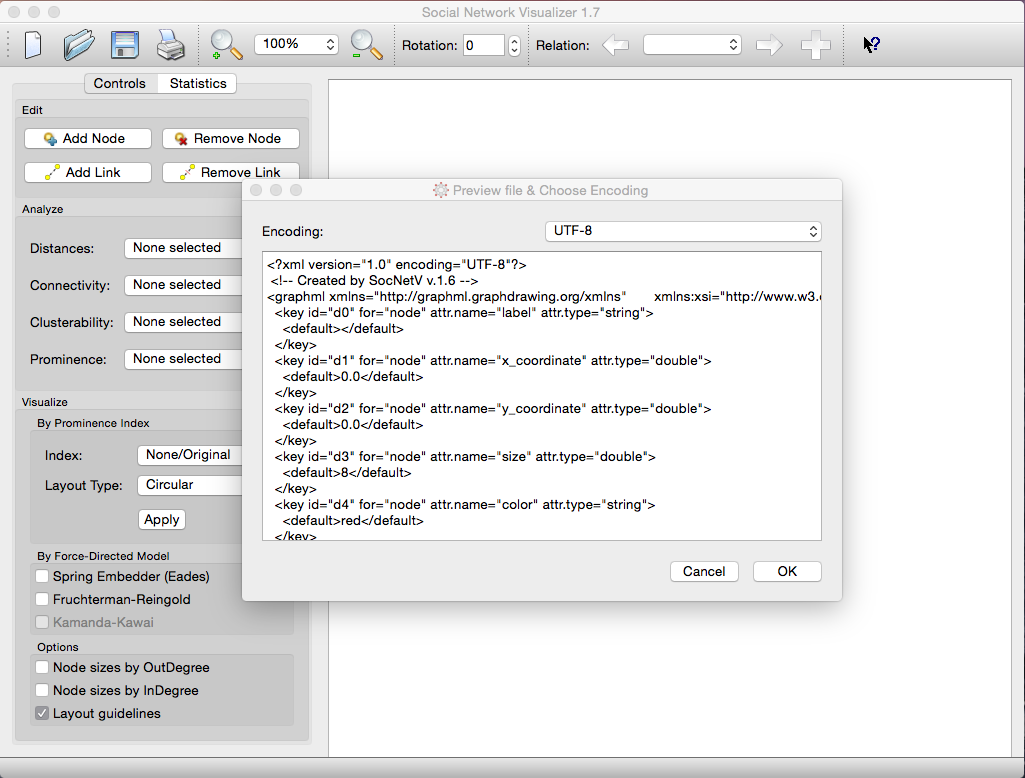Image resolution: width=1025 pixels, height=778 pixels.
Task: Click the '<default>8</default>' line in preview
Action: [347, 473]
